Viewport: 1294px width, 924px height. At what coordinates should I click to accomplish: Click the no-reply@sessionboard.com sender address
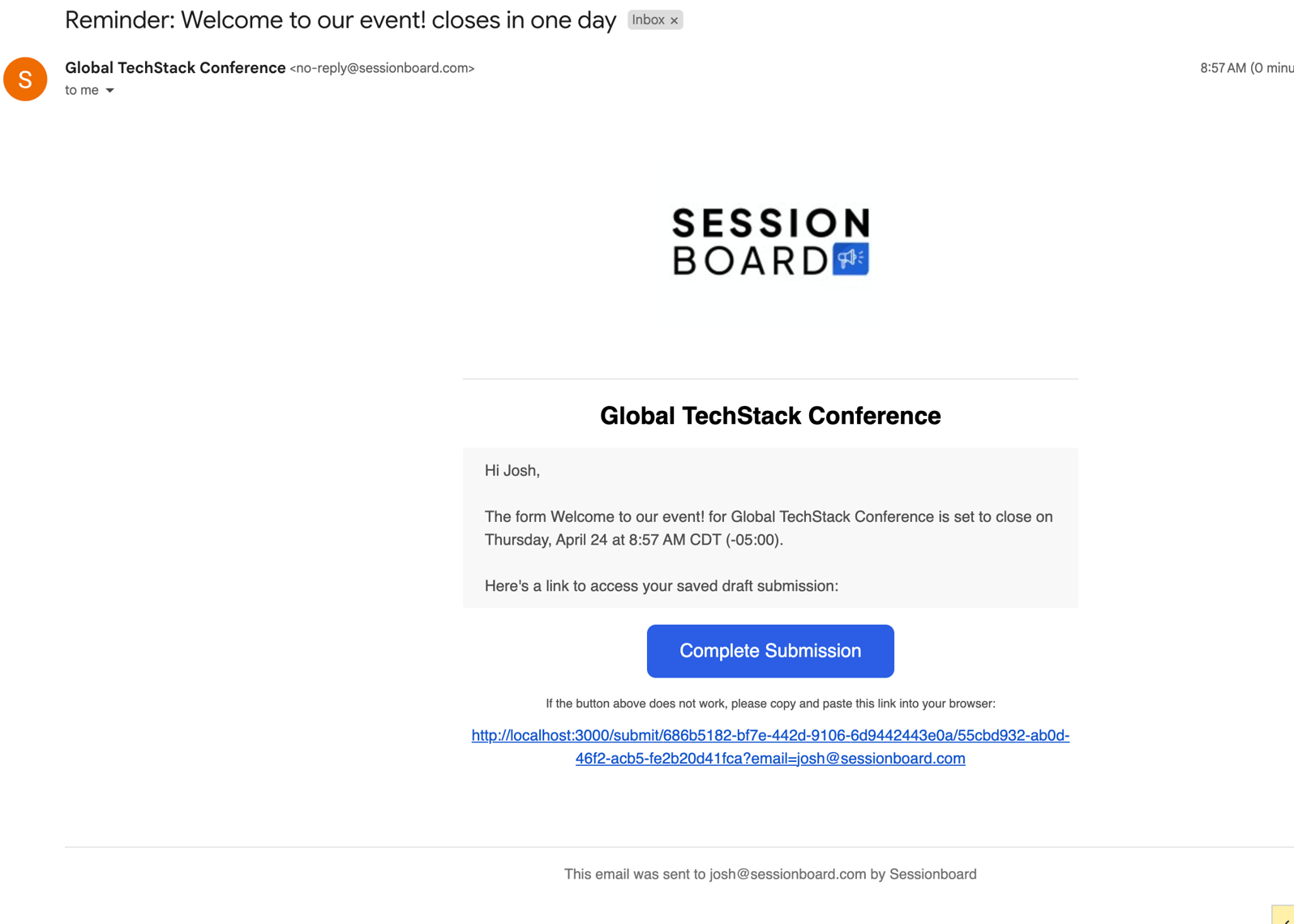pos(382,69)
